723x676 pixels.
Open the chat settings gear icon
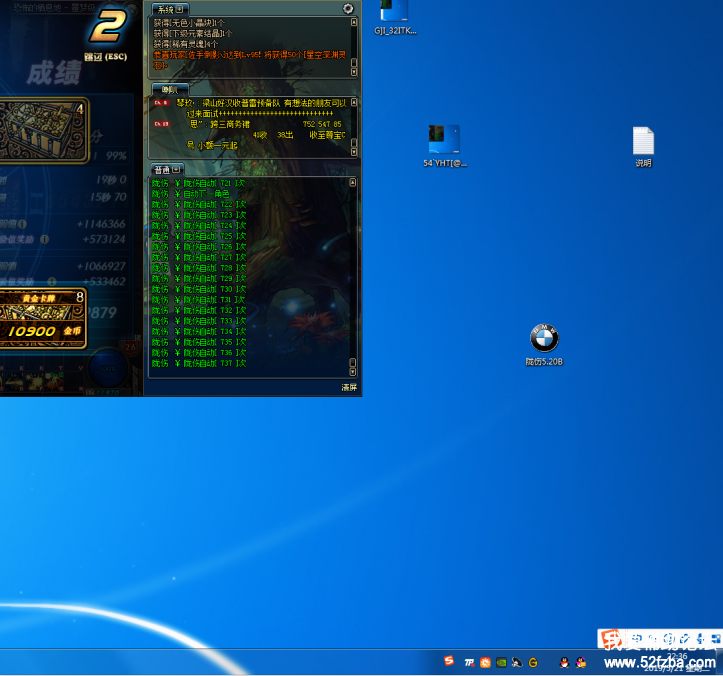pos(348,8)
